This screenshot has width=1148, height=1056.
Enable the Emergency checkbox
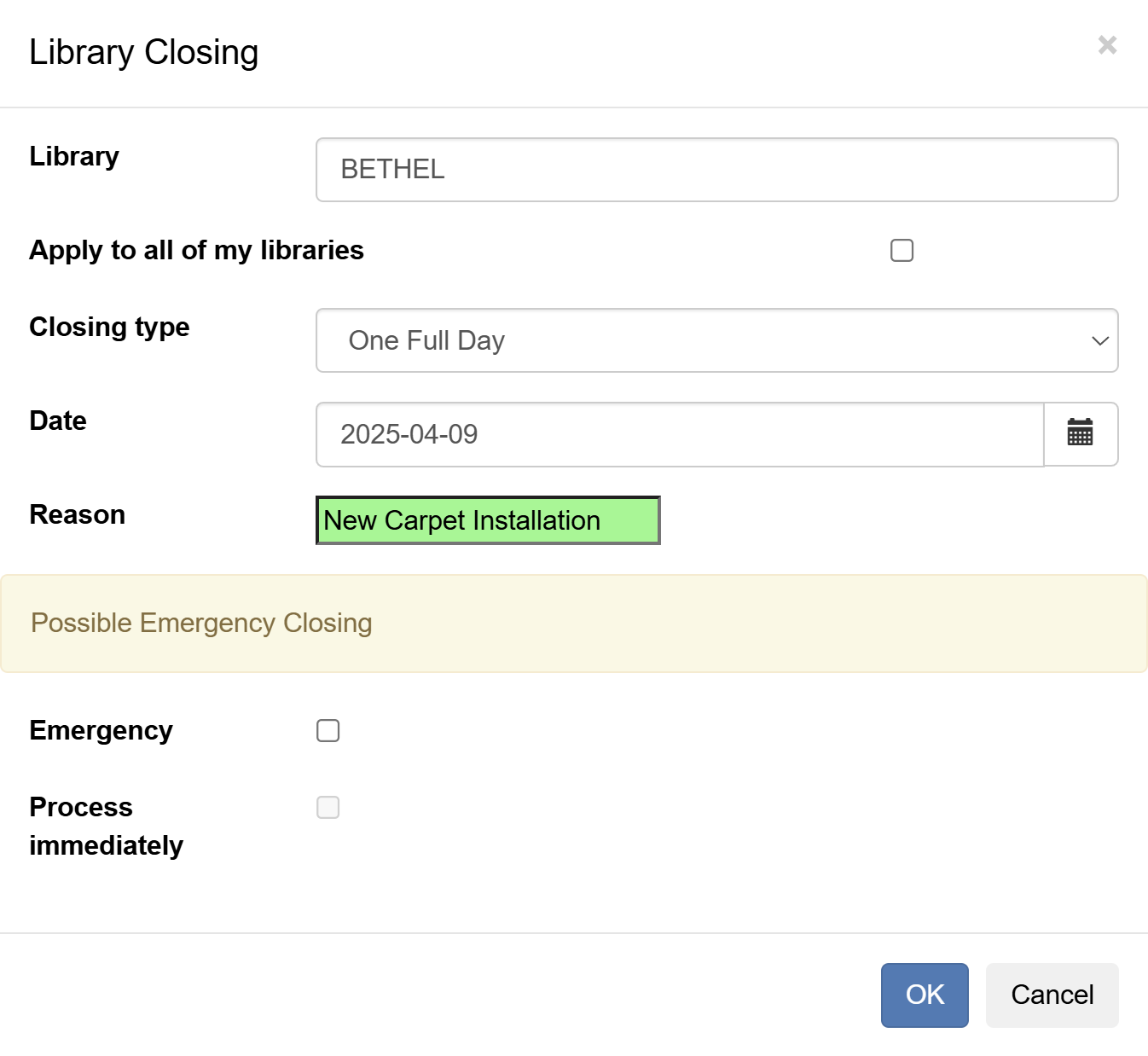pyautogui.click(x=328, y=730)
